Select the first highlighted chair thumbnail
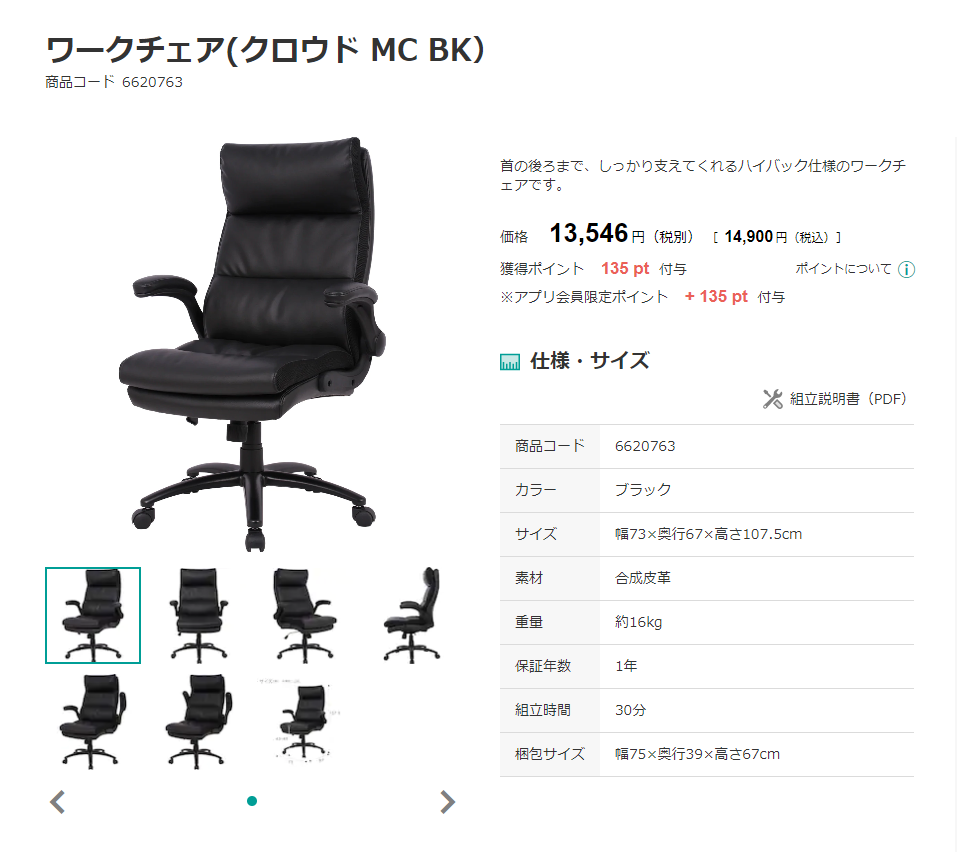Screen dimensions: 957x852 (93, 615)
